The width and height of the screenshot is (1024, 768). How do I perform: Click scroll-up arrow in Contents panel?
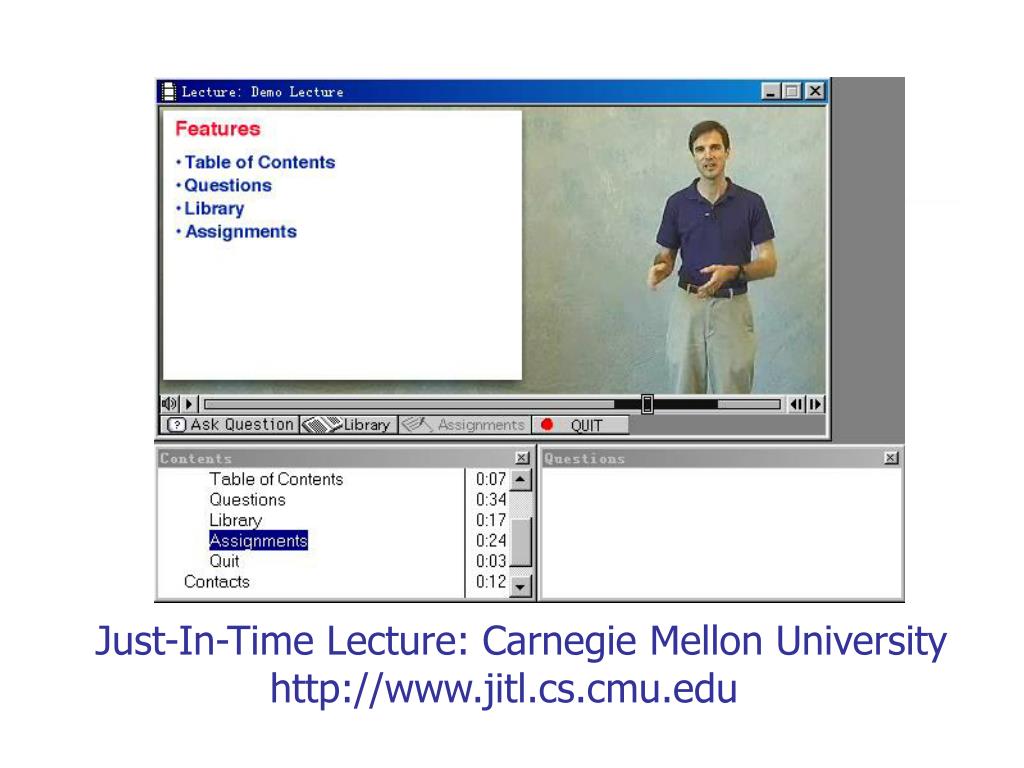tap(520, 481)
